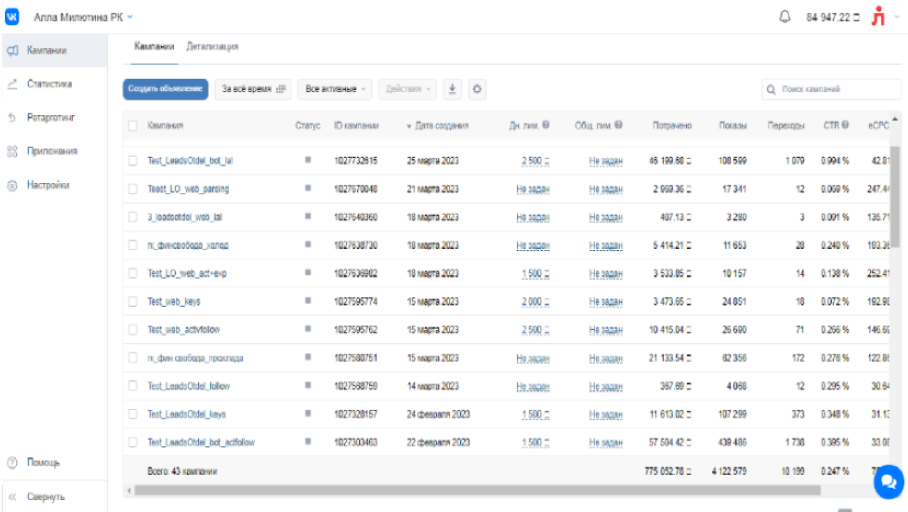The width and height of the screenshot is (908, 512).
Task: Toggle status icon of 3_leadsotdel_web_lal
Action: pos(308,217)
